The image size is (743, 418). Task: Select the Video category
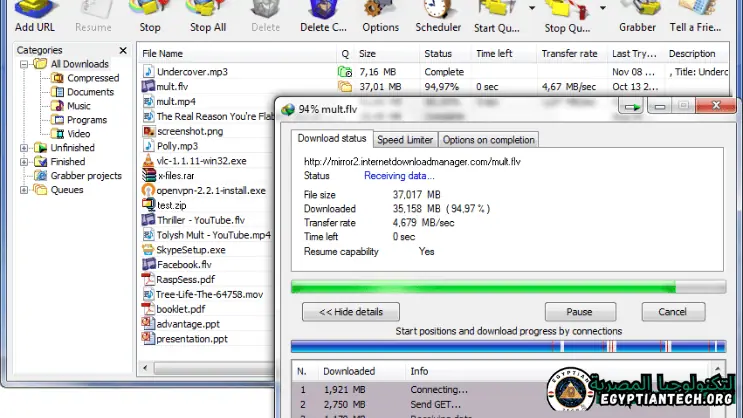pos(78,134)
